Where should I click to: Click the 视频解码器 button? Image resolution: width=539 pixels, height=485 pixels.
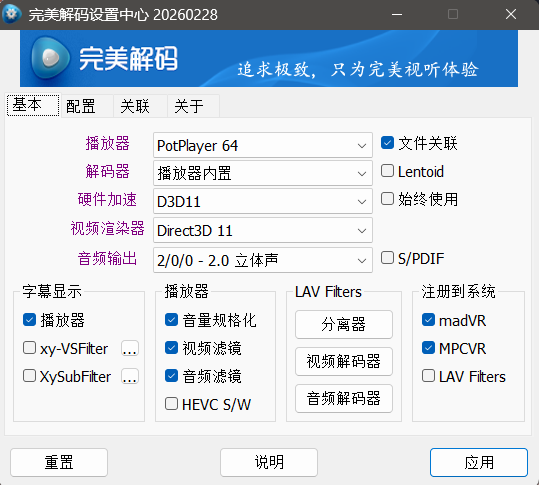344,362
